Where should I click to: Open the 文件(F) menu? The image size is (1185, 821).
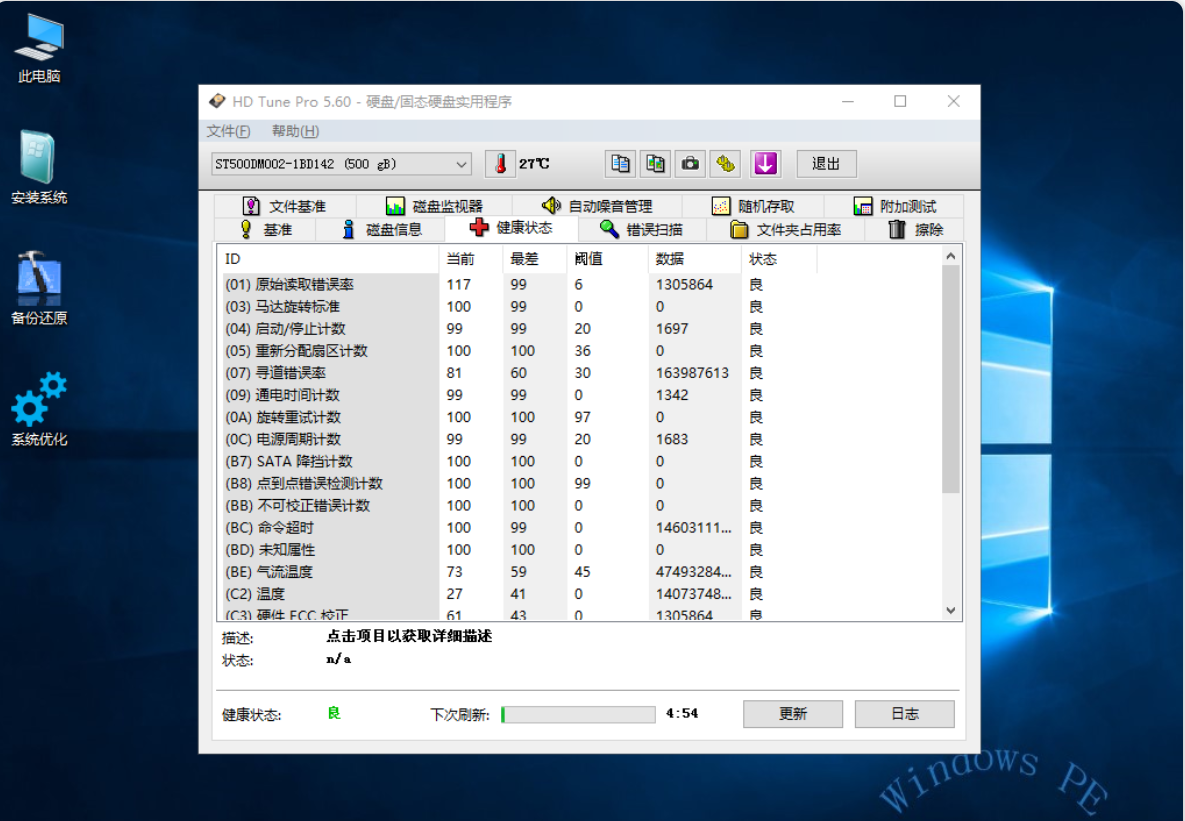coord(228,131)
